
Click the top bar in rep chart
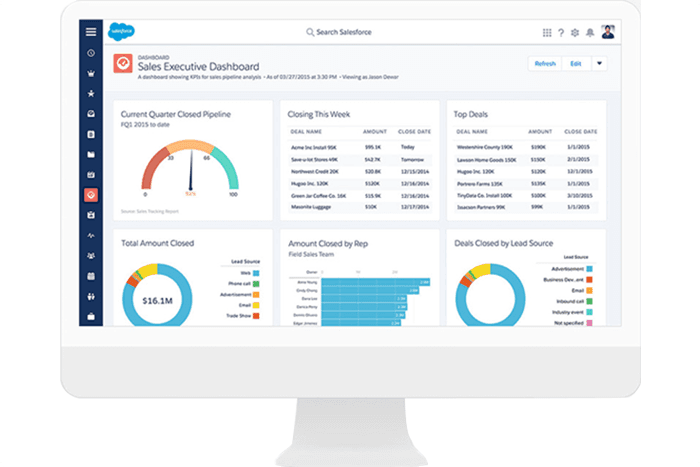coord(375,282)
